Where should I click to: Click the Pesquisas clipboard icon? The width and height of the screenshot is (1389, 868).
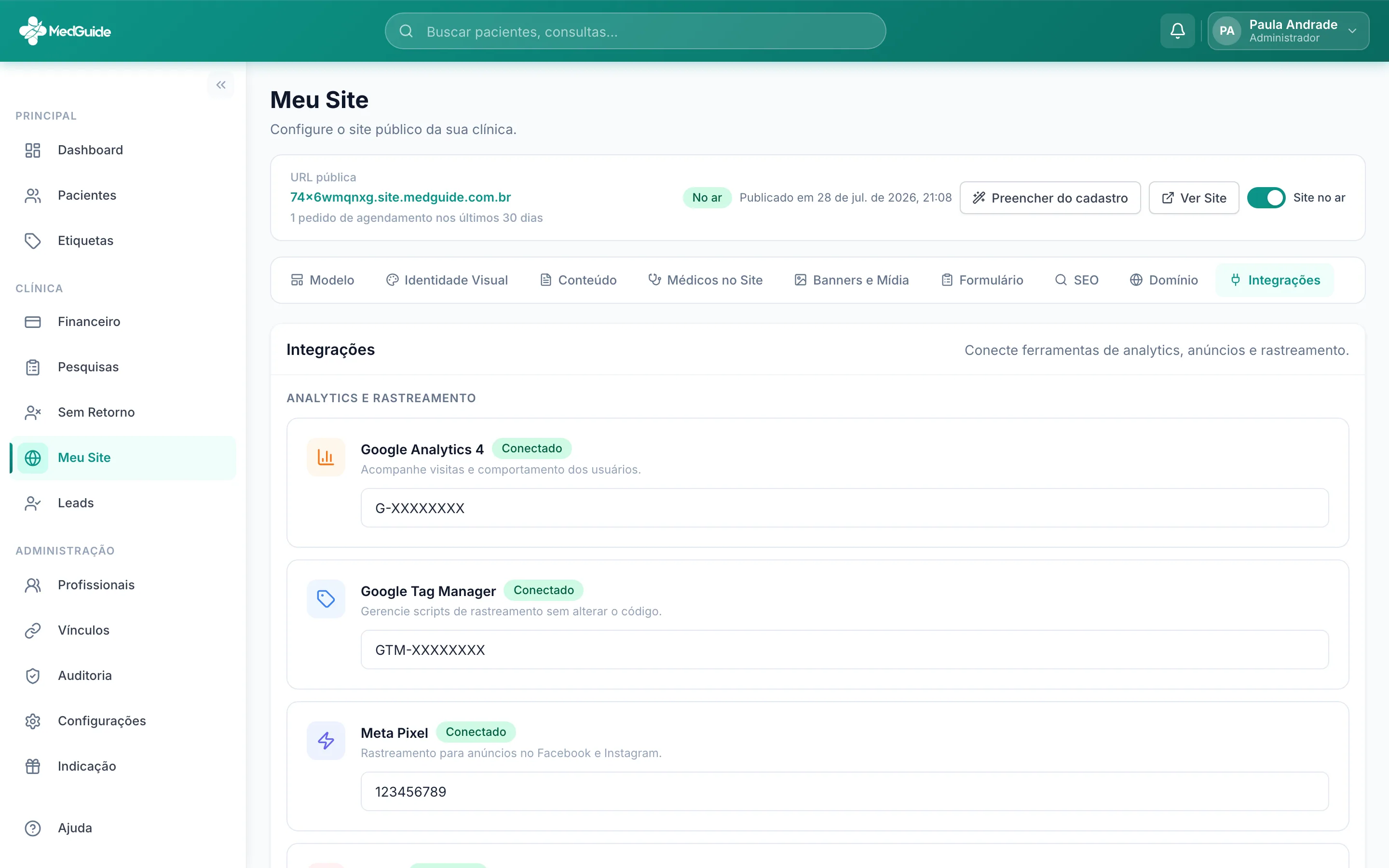(x=33, y=367)
